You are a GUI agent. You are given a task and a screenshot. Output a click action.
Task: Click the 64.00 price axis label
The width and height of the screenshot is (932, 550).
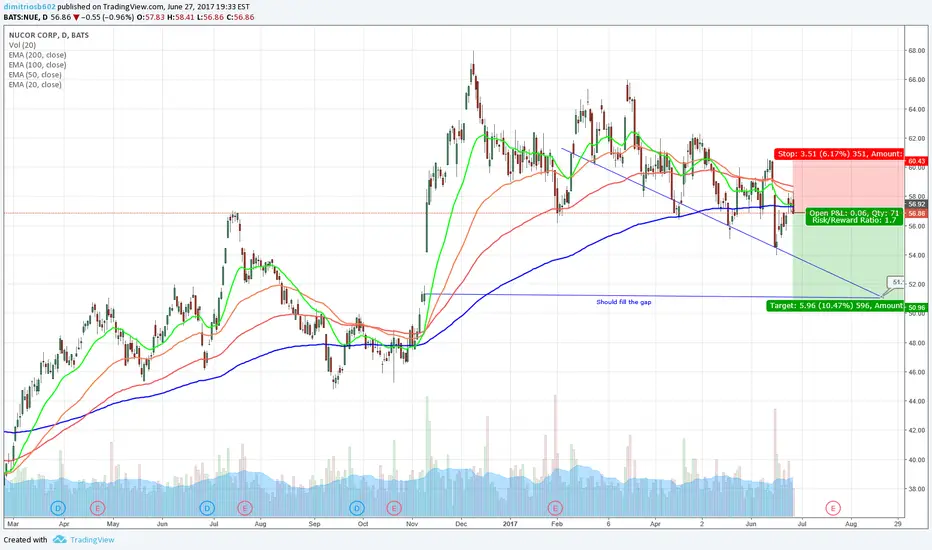(916, 109)
